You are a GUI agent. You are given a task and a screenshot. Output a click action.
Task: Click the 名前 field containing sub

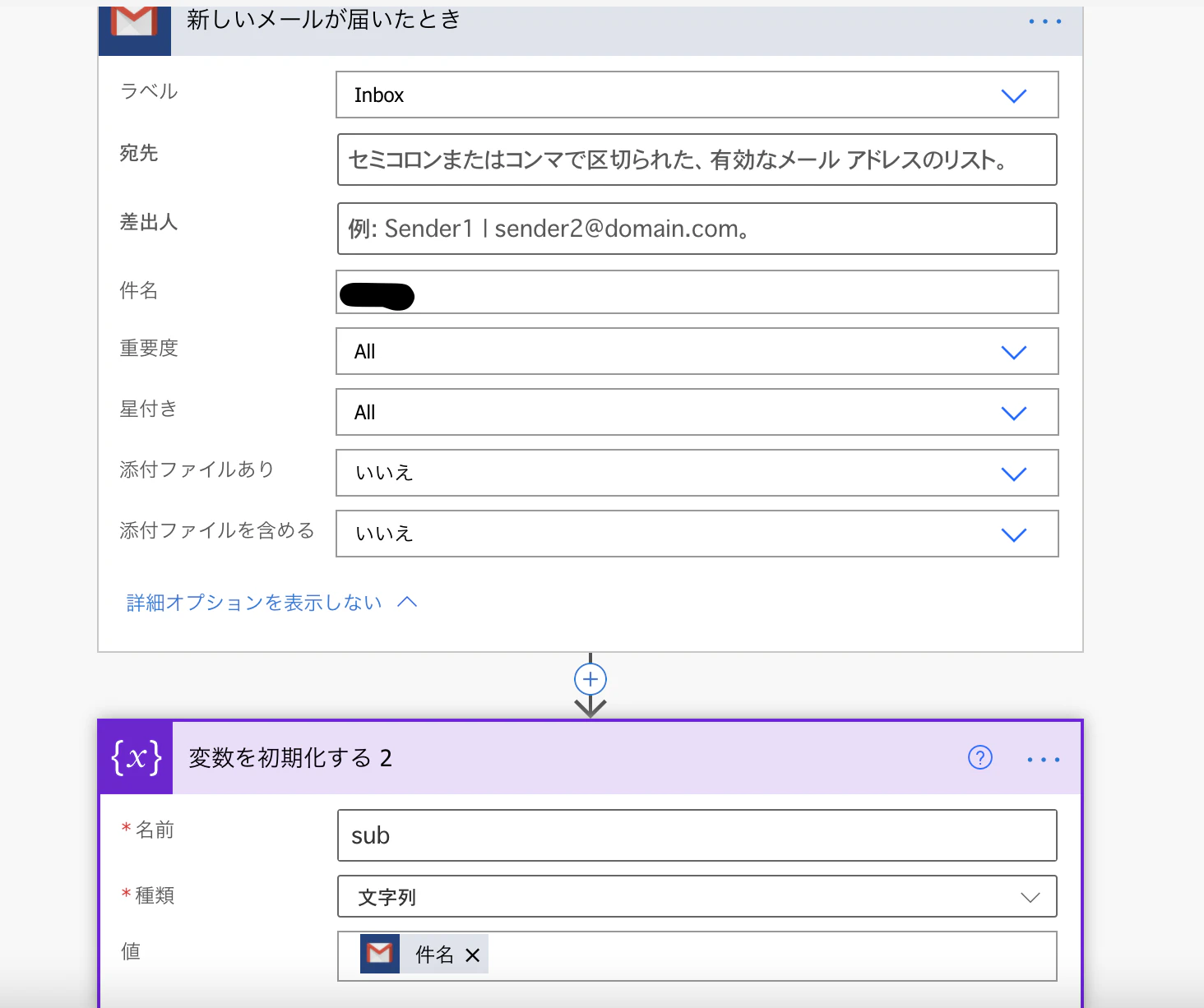[x=697, y=835]
